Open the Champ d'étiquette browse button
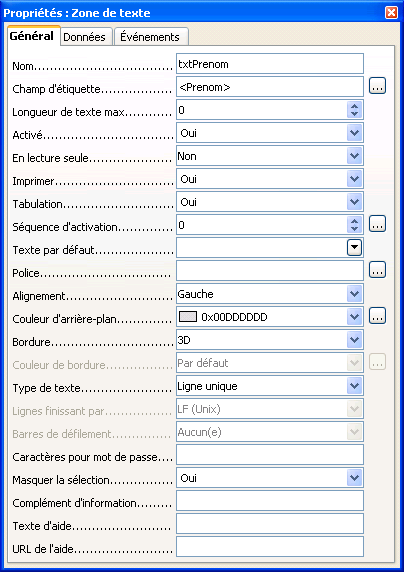 [377, 86]
